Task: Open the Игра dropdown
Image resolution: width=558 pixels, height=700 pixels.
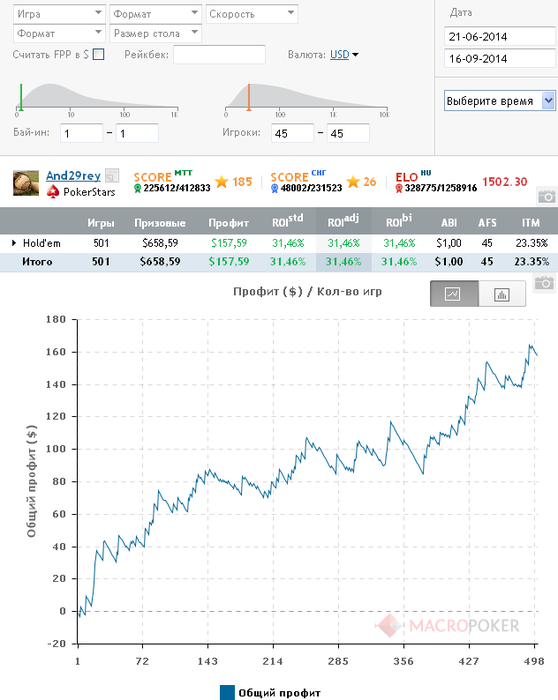Action: pos(59,14)
